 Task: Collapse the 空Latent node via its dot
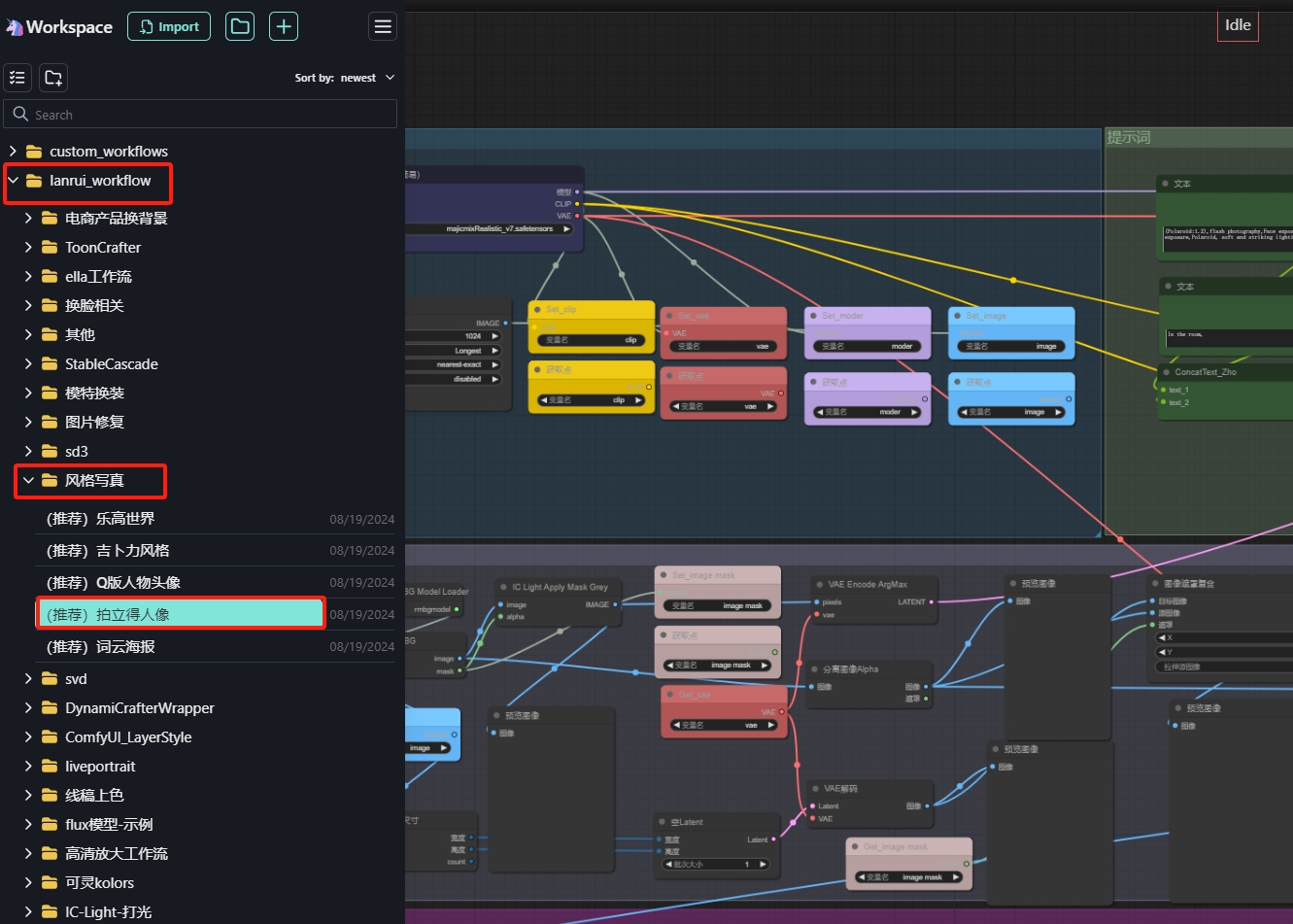click(x=662, y=822)
